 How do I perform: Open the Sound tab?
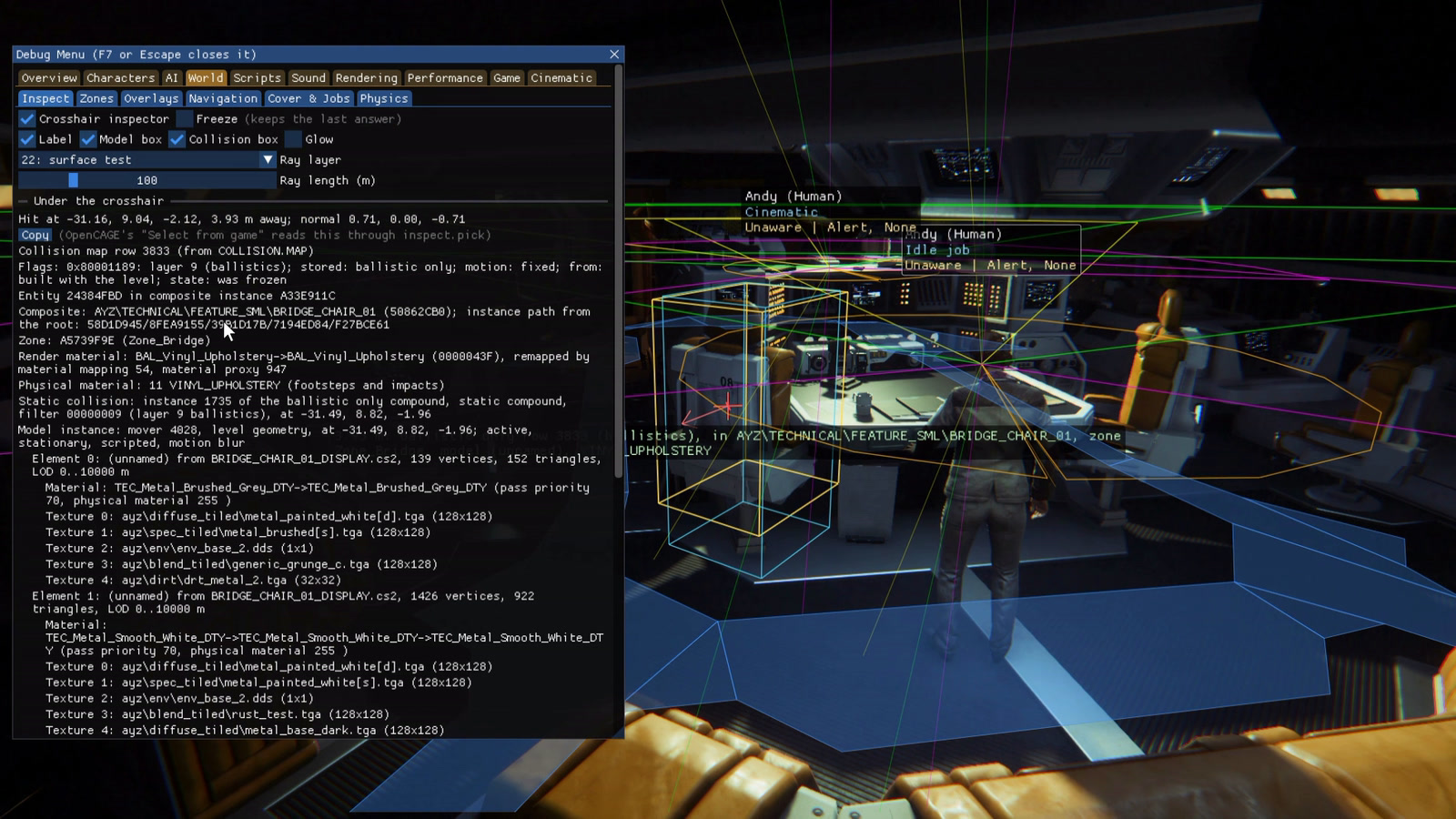[308, 78]
